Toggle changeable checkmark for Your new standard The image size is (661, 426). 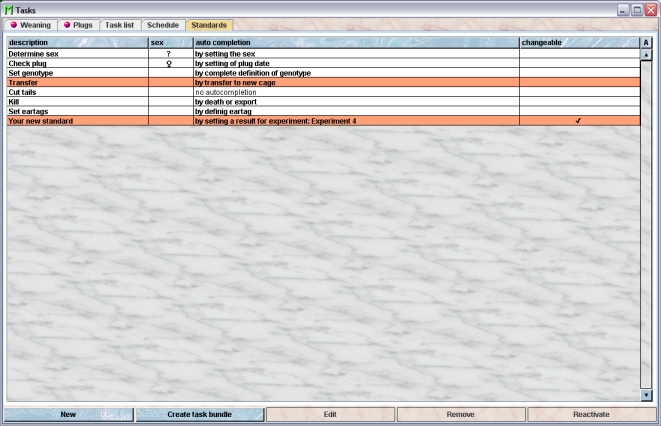578,121
